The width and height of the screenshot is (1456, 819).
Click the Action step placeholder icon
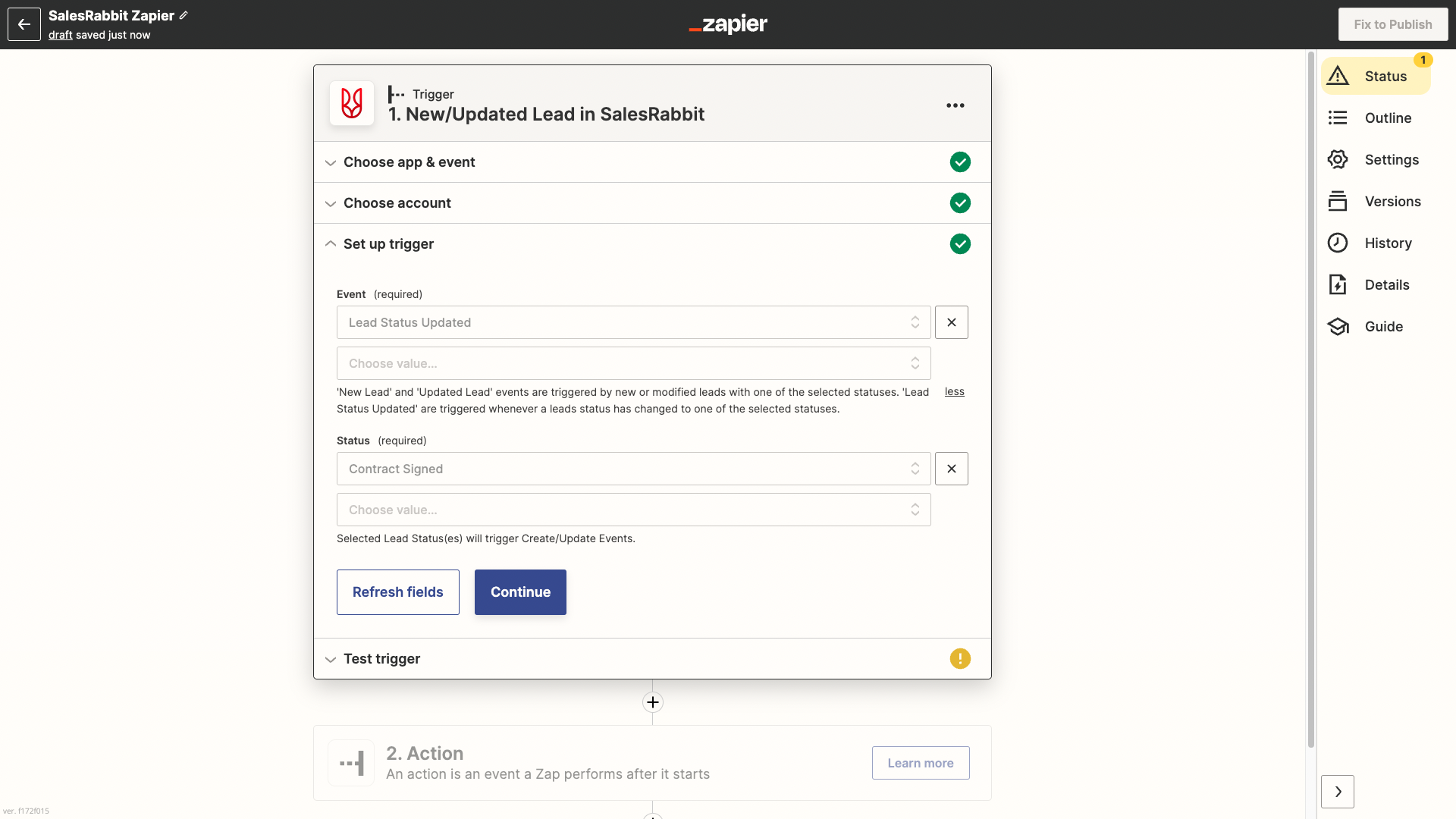[x=351, y=763]
